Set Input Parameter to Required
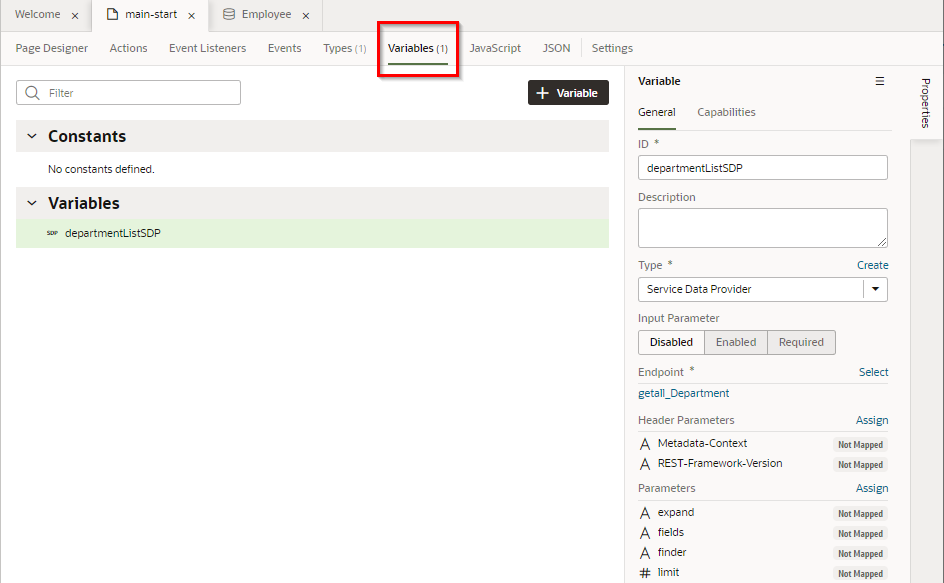The image size is (944, 583). tap(801, 342)
